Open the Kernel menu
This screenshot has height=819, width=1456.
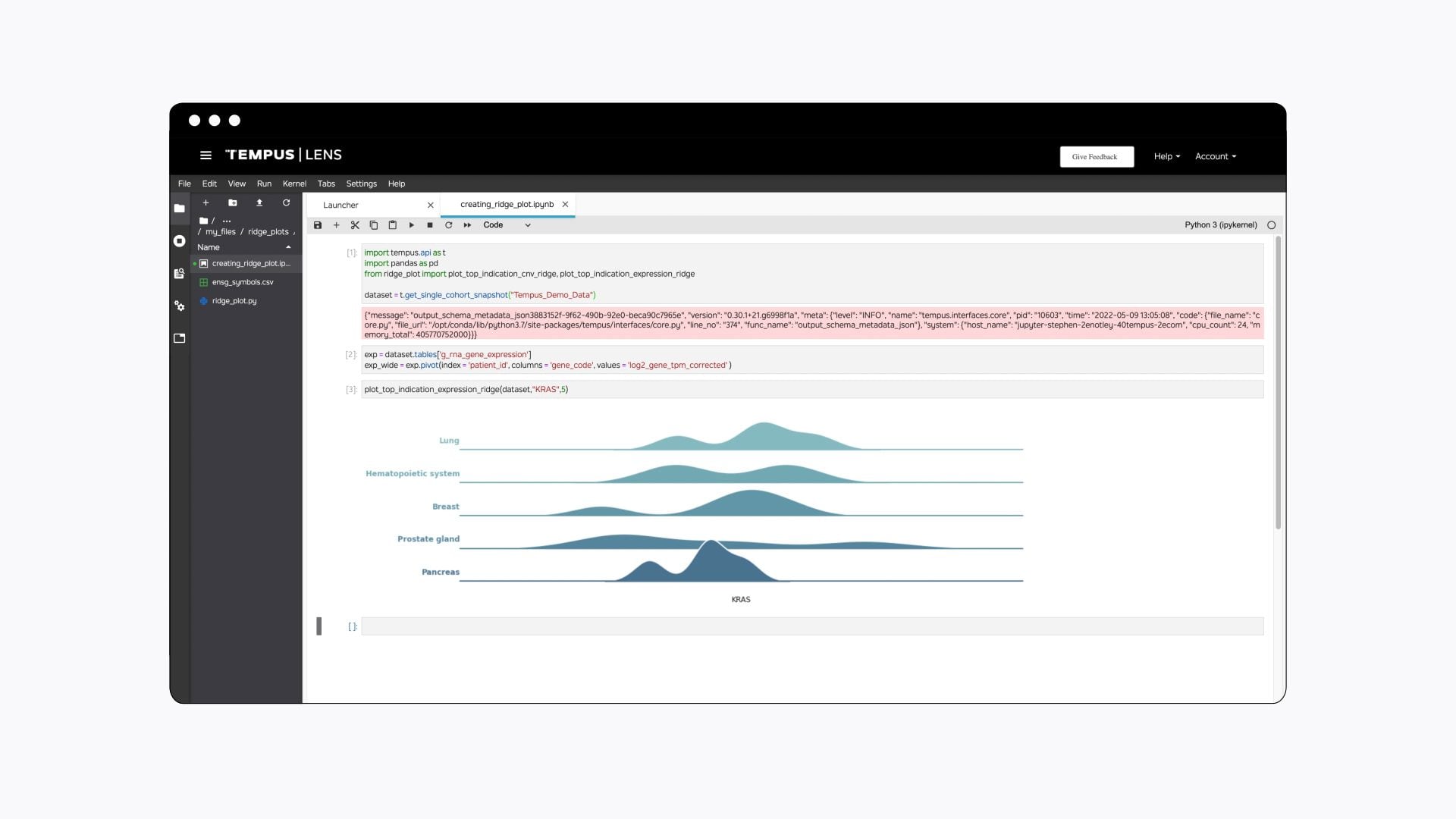coord(294,184)
